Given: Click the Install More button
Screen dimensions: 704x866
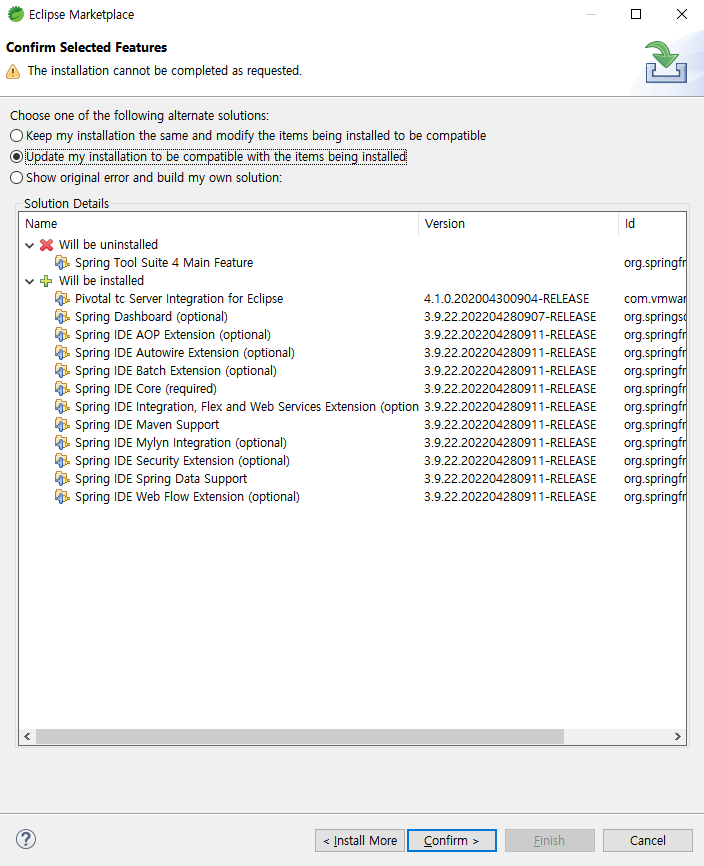Looking at the screenshot, I should 360,840.
